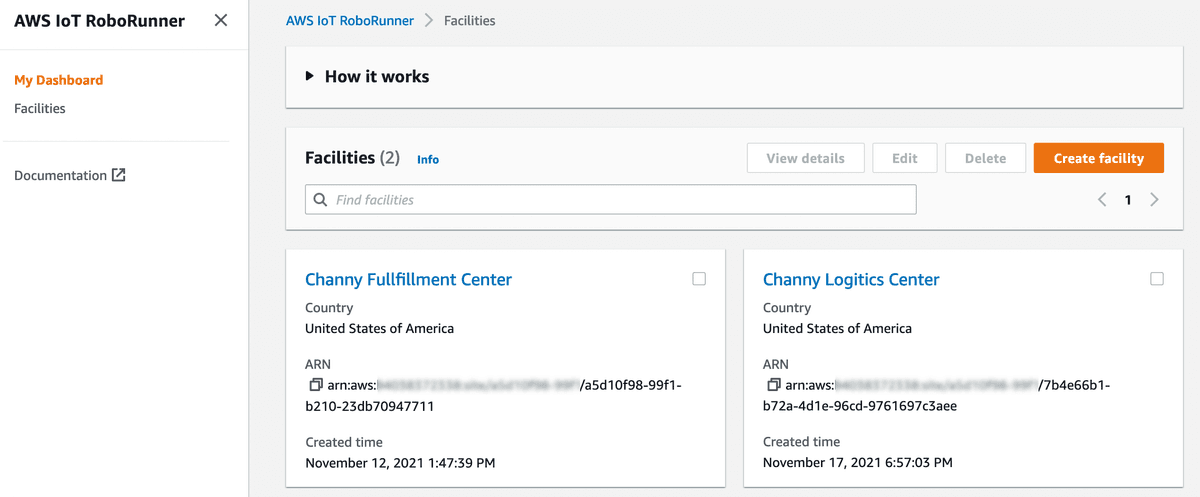Click the external link icon beside Documentation

pyautogui.click(x=118, y=175)
